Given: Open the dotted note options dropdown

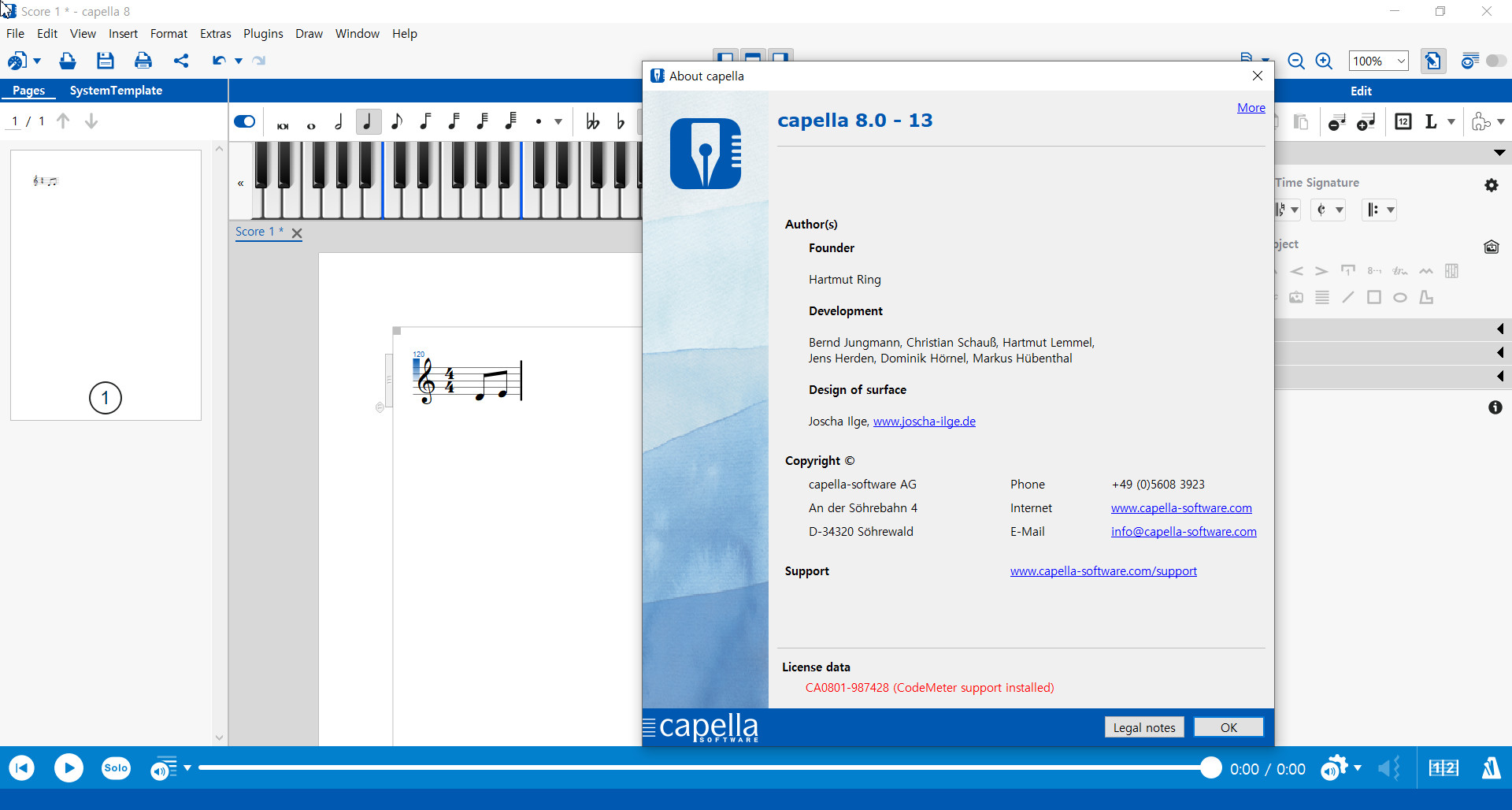Looking at the screenshot, I should [558, 121].
